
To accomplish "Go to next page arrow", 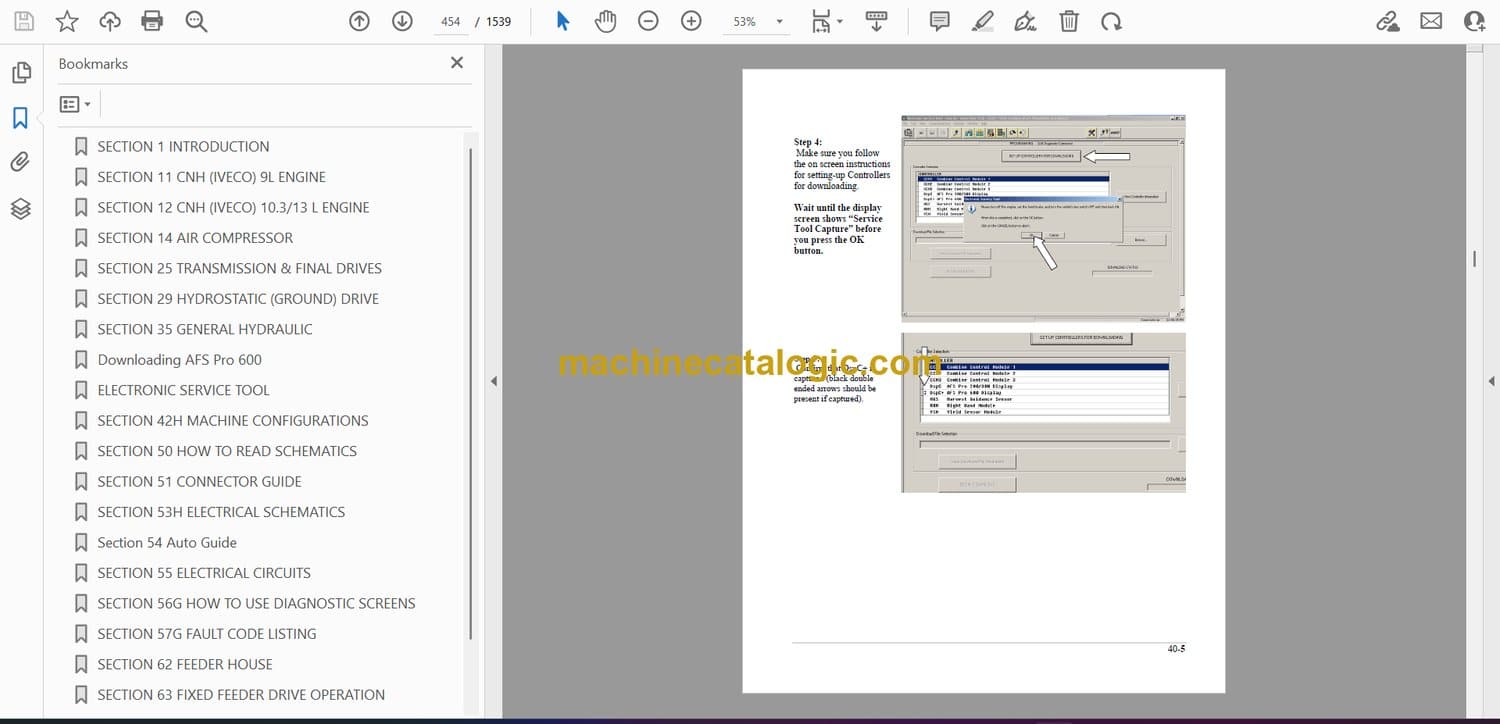I will 402,21.
